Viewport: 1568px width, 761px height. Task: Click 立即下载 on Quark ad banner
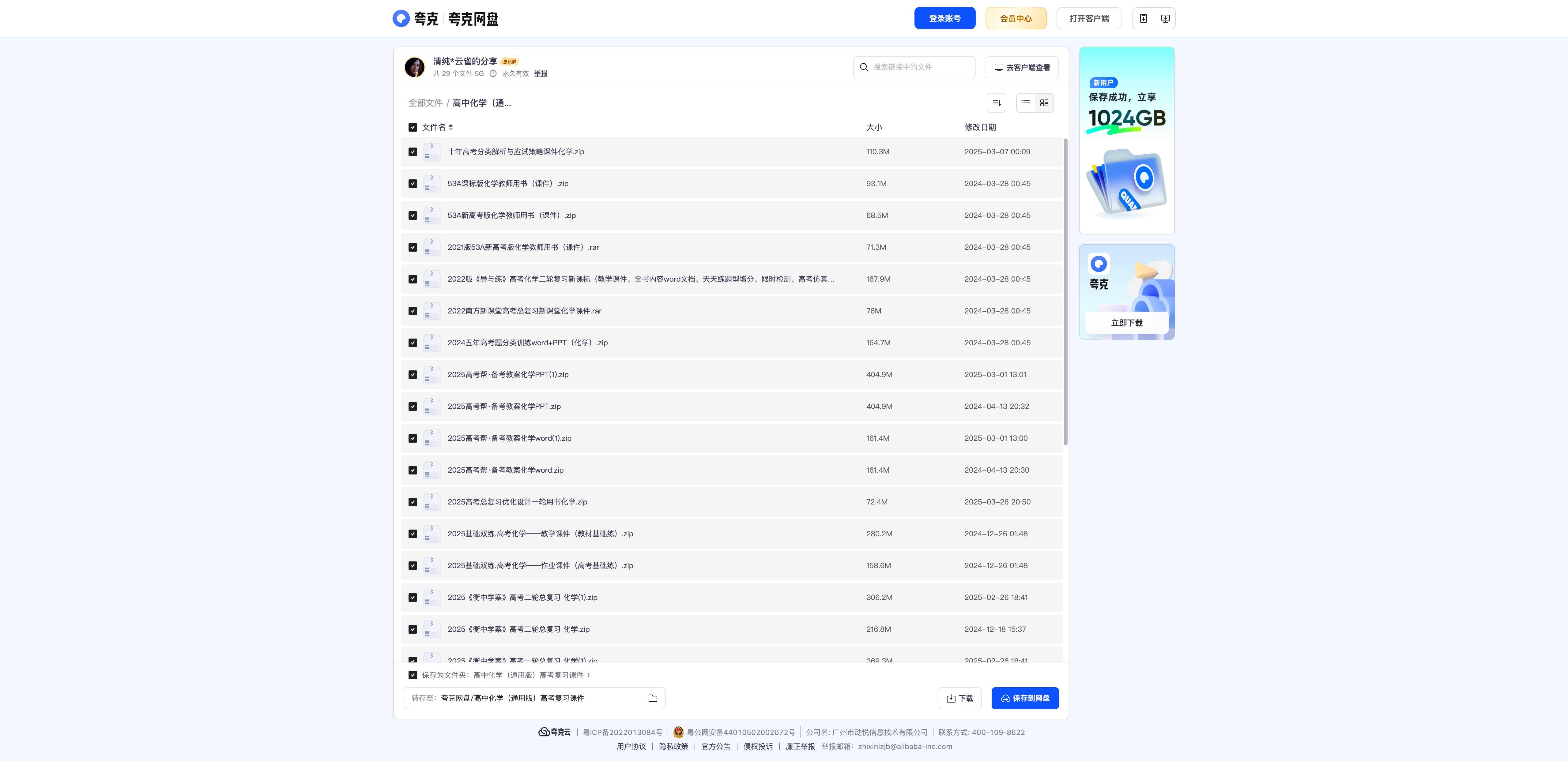(1126, 322)
